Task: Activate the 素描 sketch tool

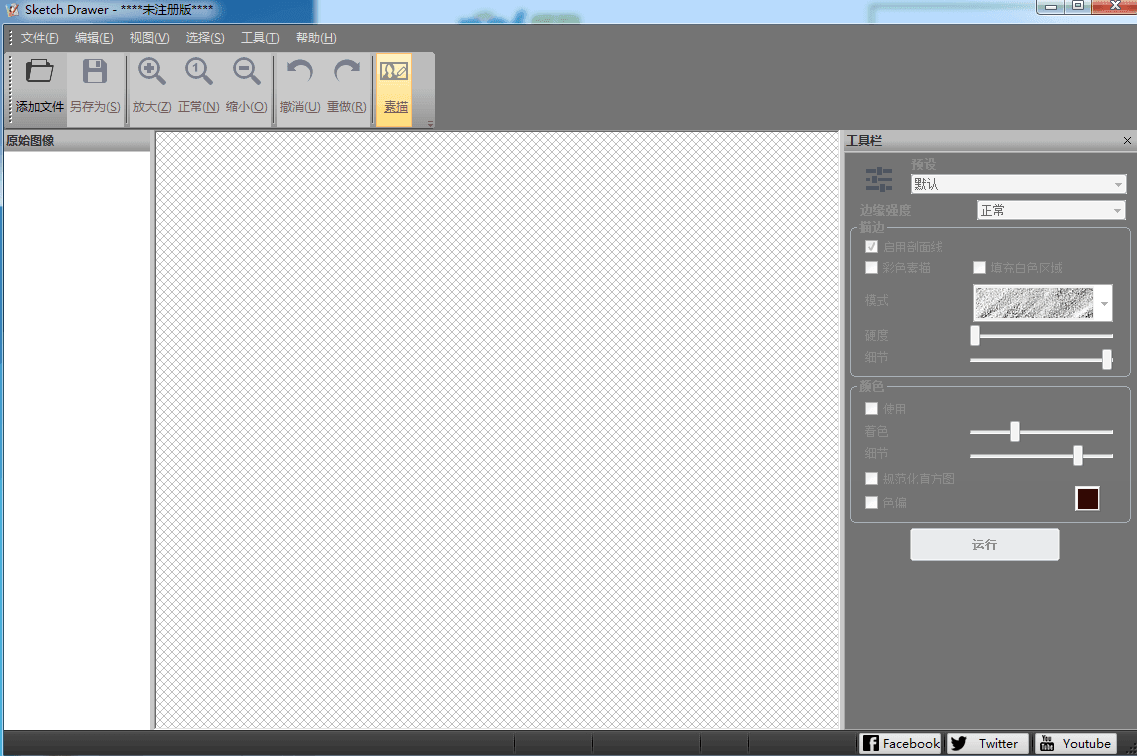Action: tap(394, 89)
